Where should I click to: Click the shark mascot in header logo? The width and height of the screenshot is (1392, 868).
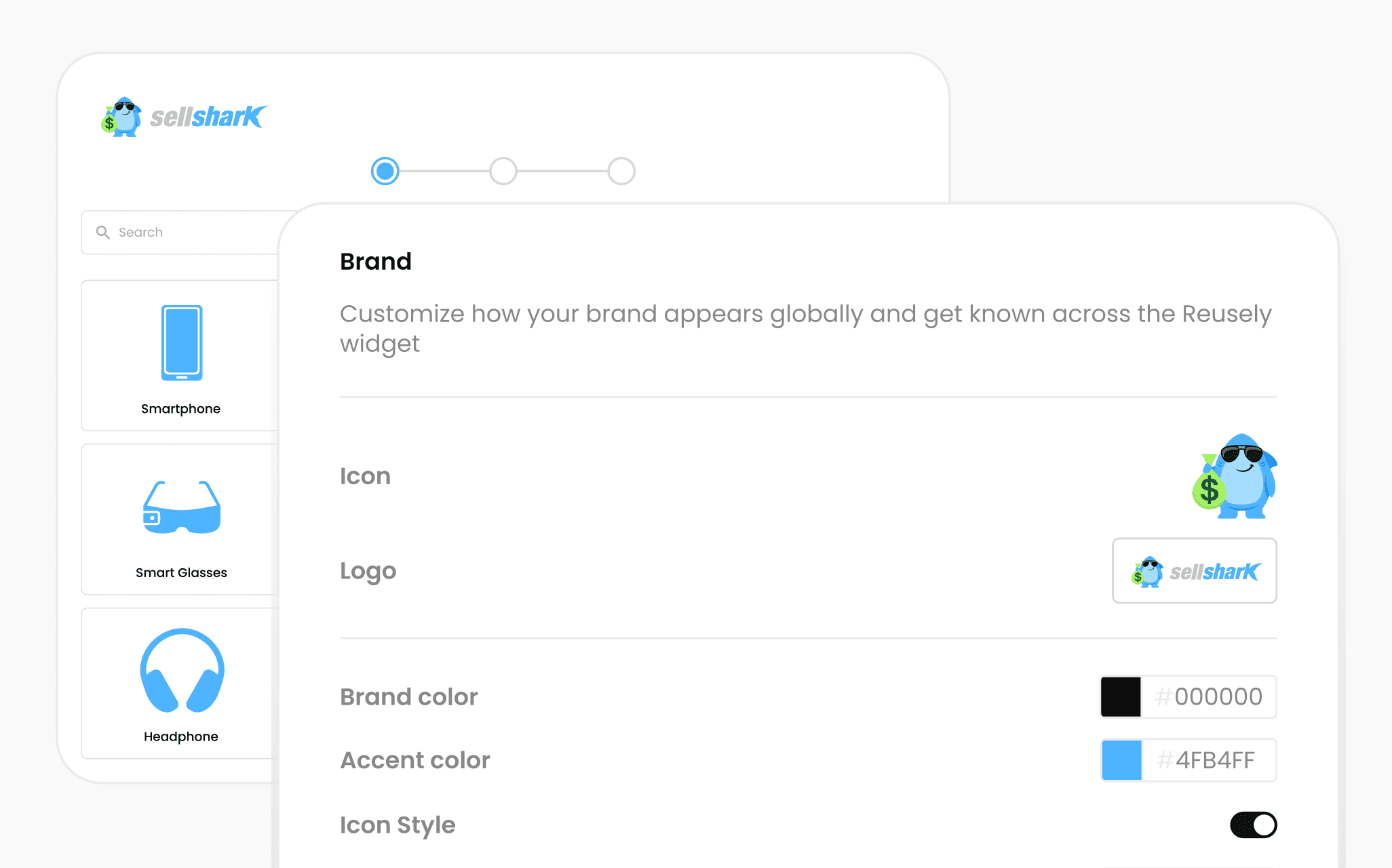[121, 117]
